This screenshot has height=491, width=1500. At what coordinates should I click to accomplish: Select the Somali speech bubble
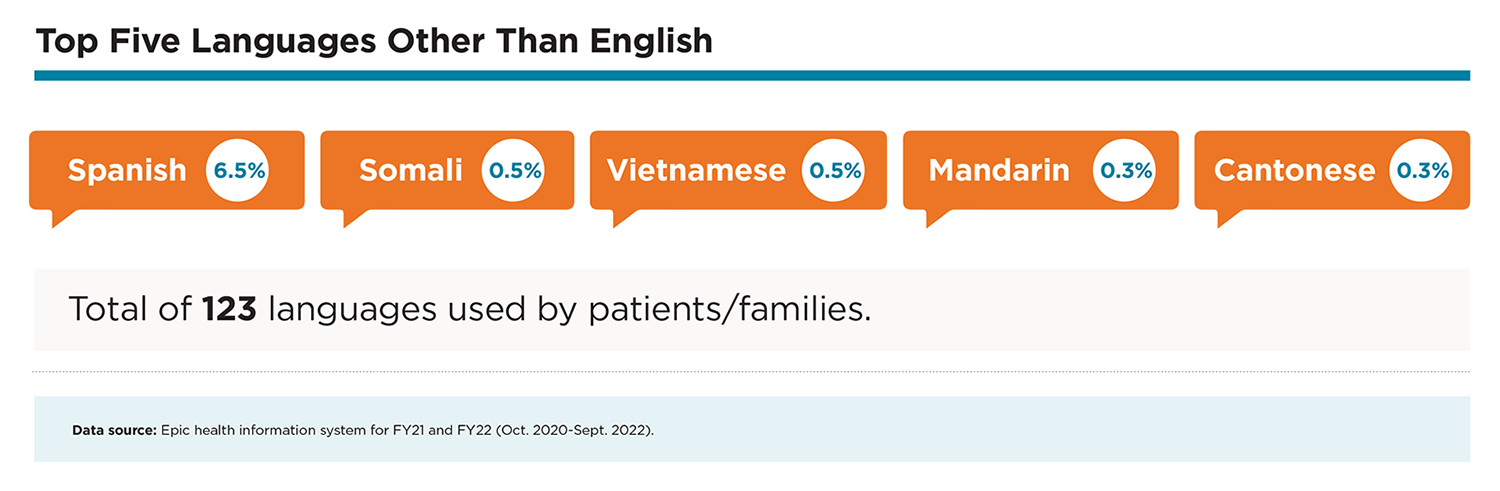click(x=447, y=171)
